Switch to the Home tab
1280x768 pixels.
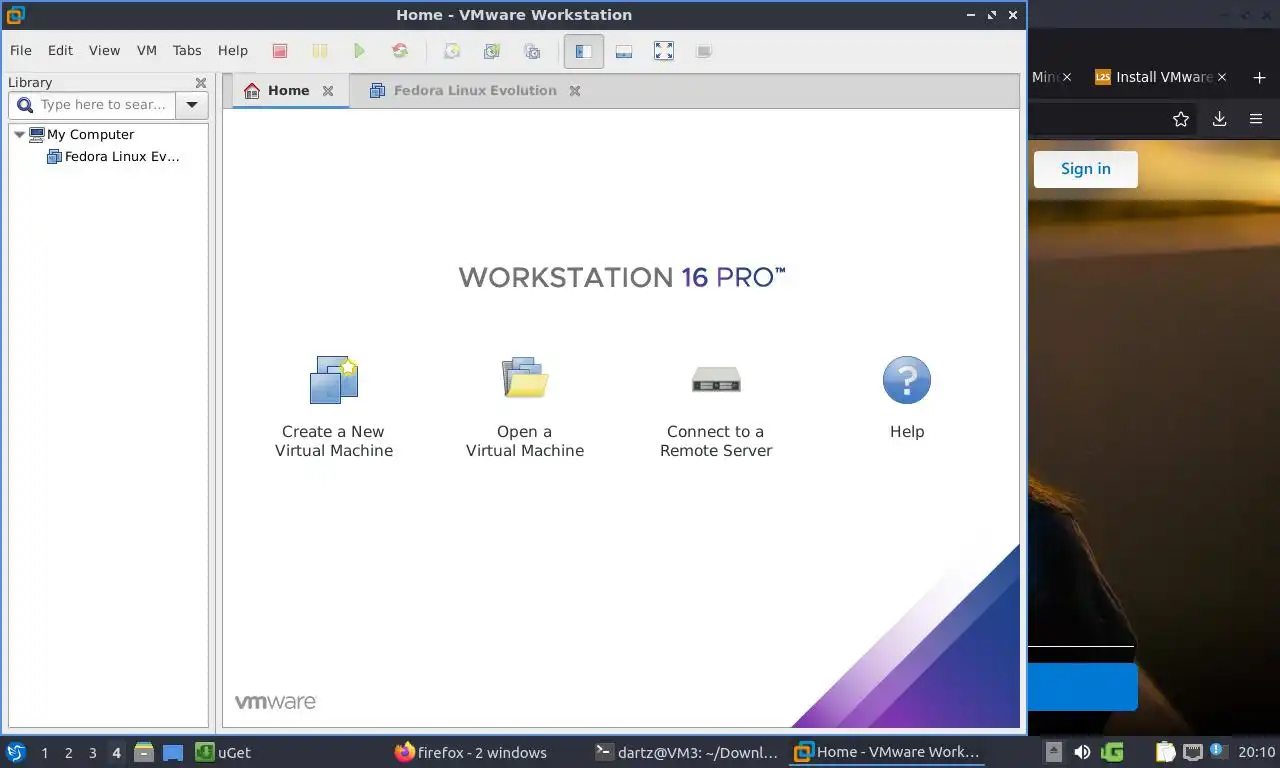(x=288, y=90)
